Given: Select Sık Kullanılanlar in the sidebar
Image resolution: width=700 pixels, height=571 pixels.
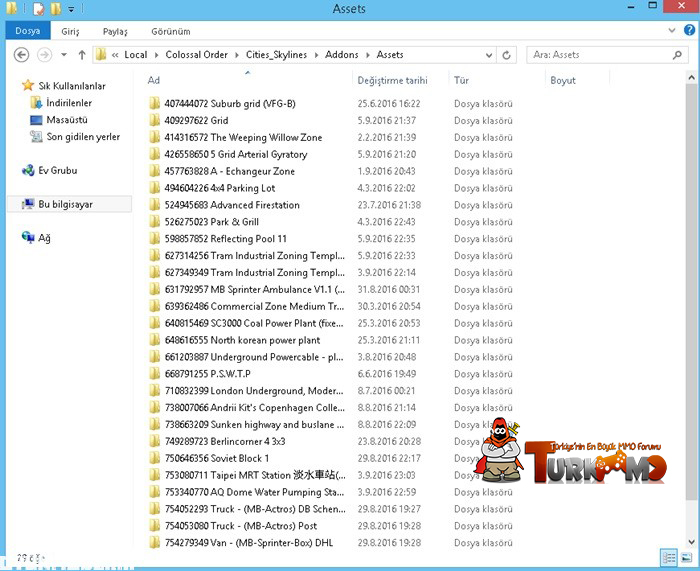Looking at the screenshot, I should 72,86.
